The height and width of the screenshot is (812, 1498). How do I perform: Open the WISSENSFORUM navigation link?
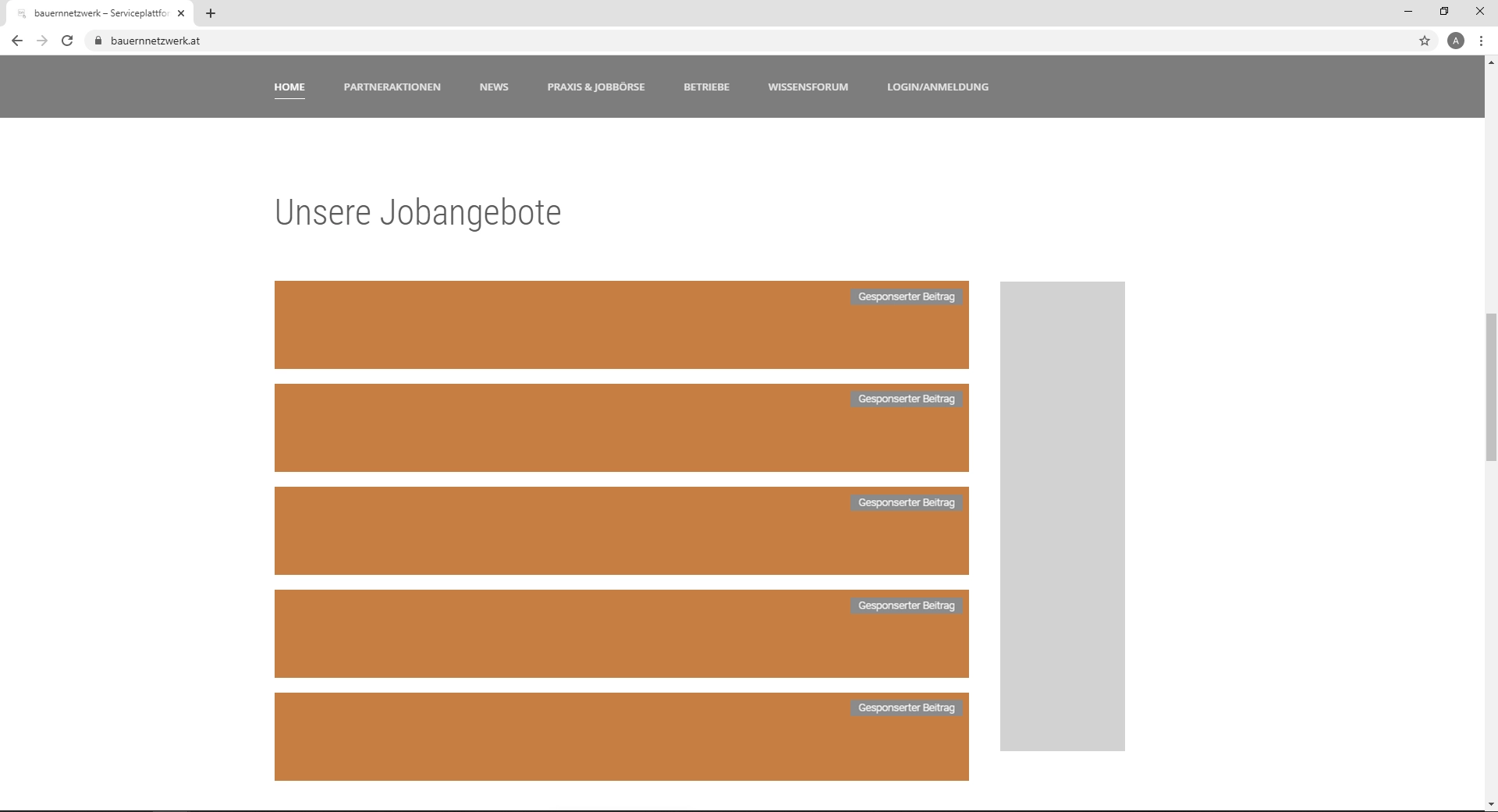(808, 87)
